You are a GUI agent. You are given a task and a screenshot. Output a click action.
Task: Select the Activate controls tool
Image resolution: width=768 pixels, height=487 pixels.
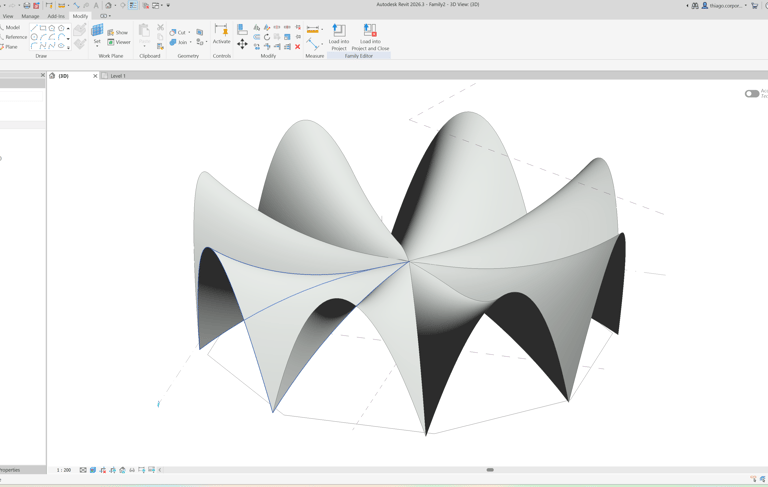(221, 34)
